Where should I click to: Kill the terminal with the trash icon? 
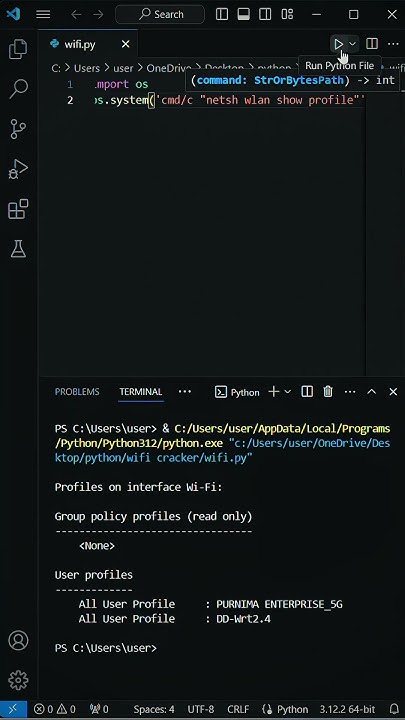[x=328, y=392]
